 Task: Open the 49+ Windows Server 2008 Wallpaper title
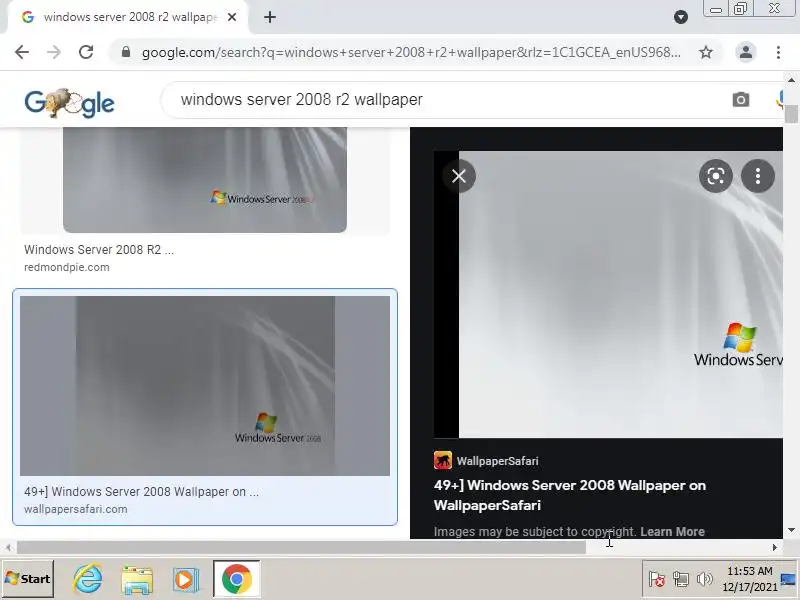coord(570,495)
